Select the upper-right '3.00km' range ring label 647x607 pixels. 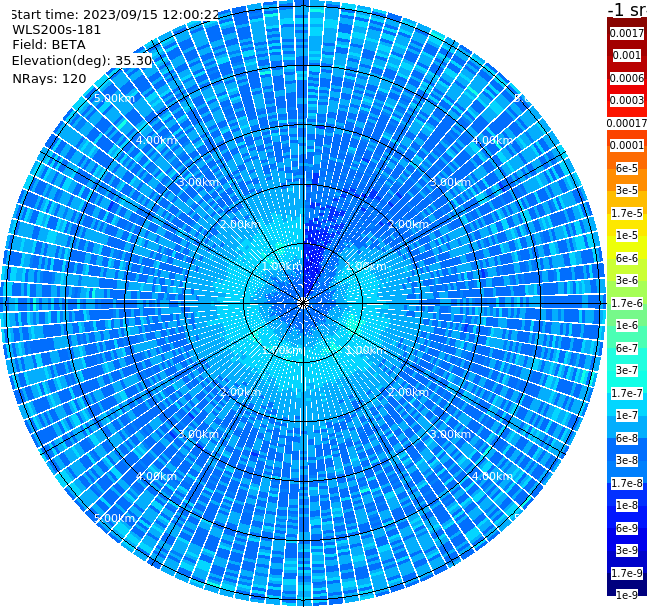(x=450, y=182)
